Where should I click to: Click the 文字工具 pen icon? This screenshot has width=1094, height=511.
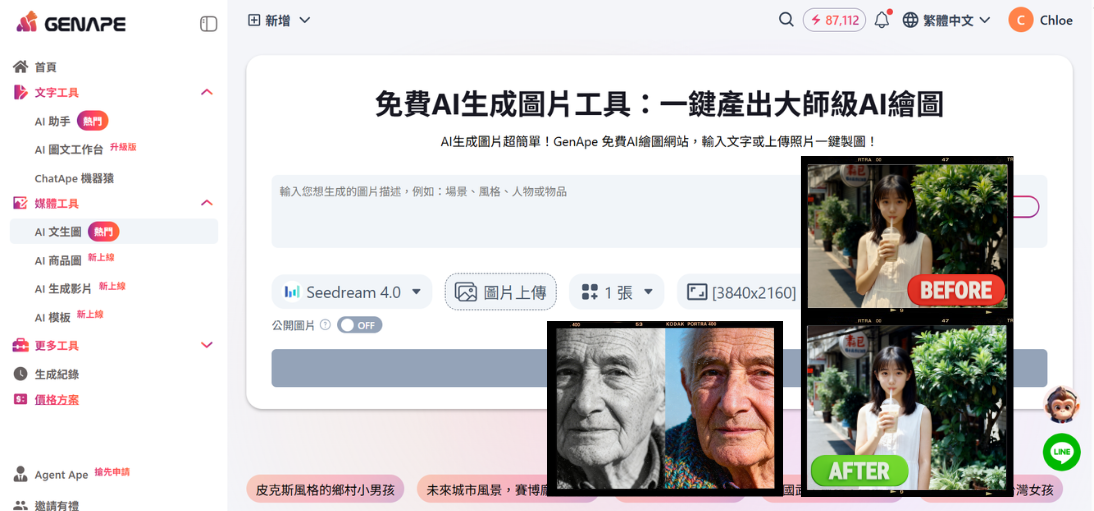tap(20, 92)
